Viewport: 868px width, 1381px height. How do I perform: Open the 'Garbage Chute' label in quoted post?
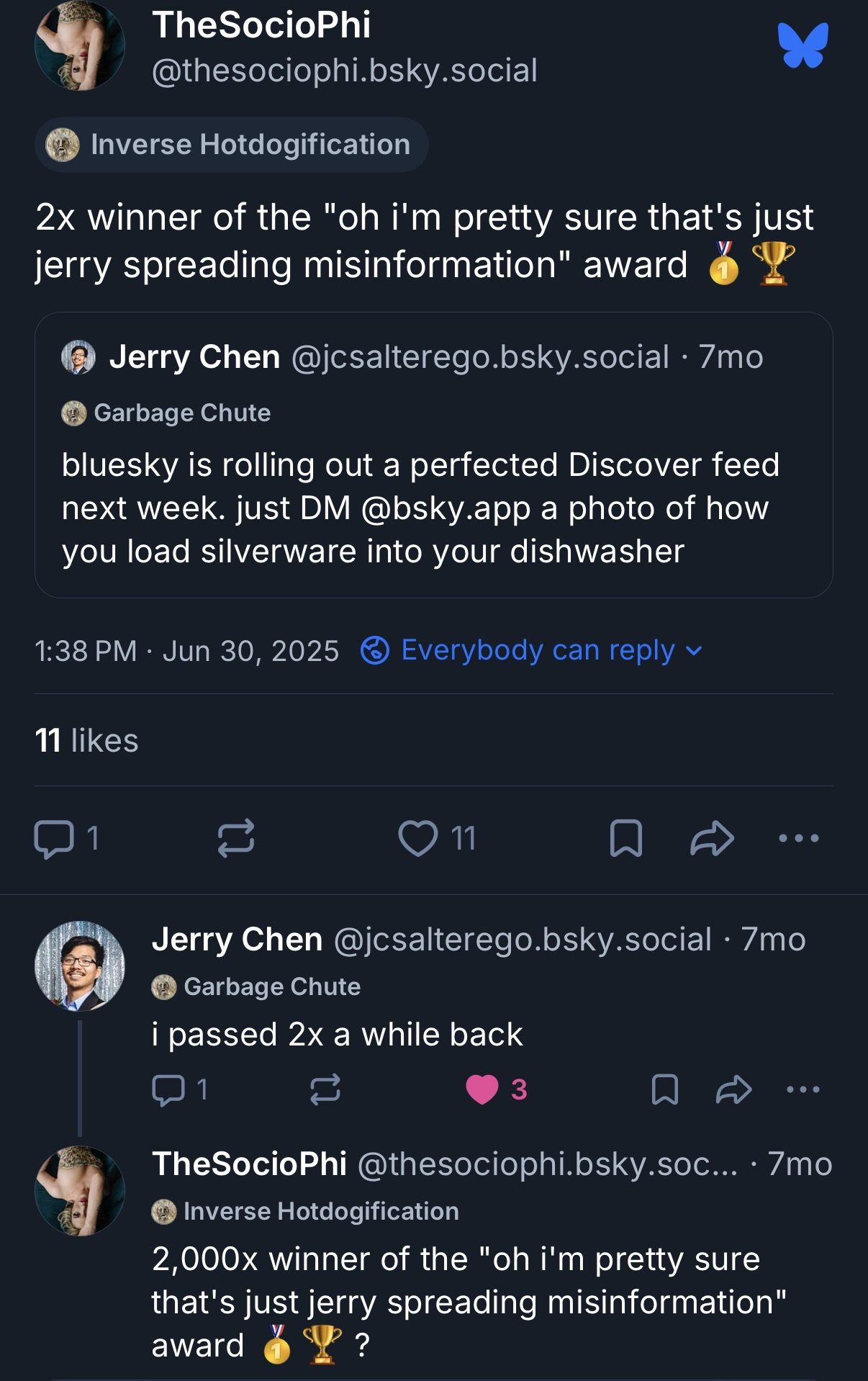point(167,413)
